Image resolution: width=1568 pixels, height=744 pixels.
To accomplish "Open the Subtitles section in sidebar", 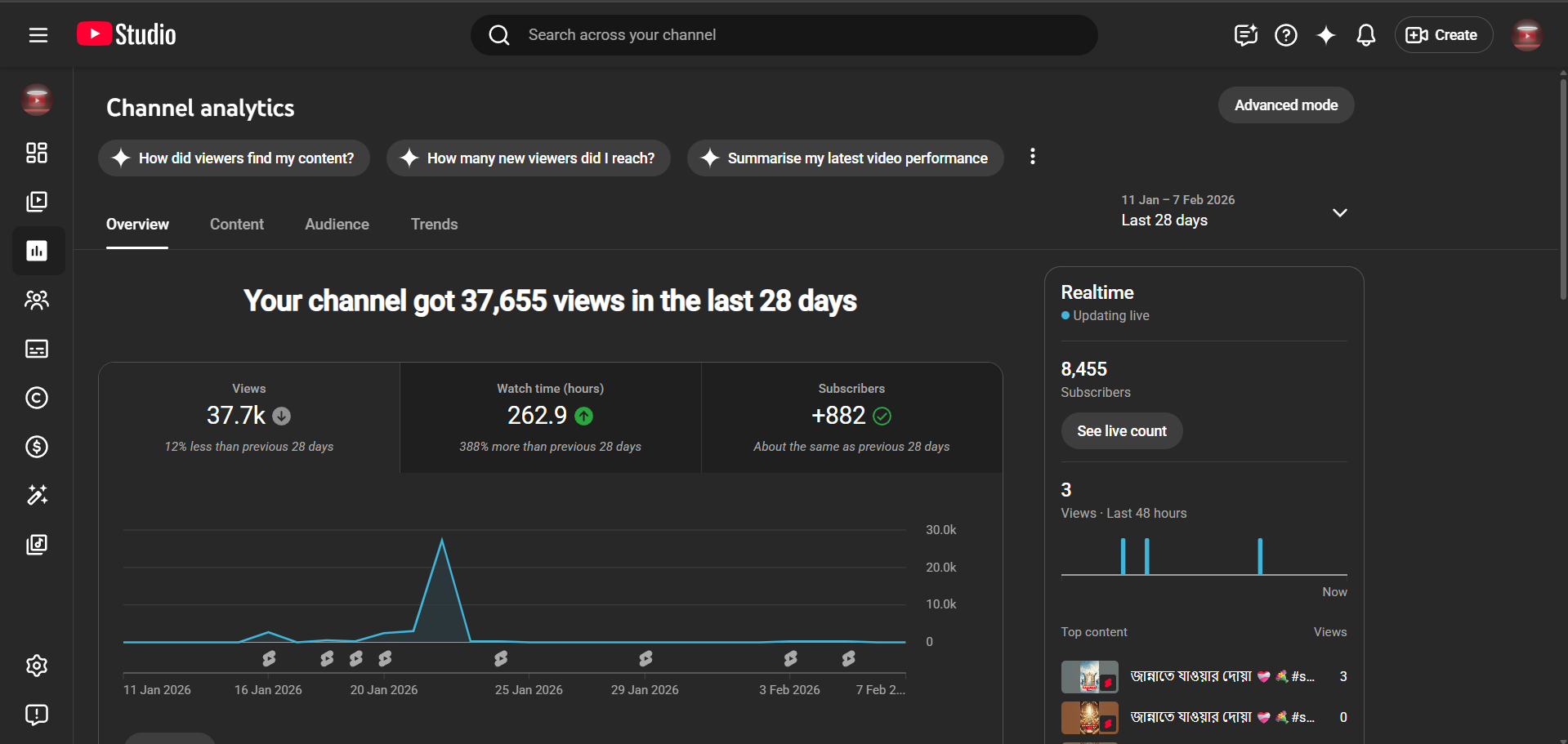I will pyautogui.click(x=37, y=349).
